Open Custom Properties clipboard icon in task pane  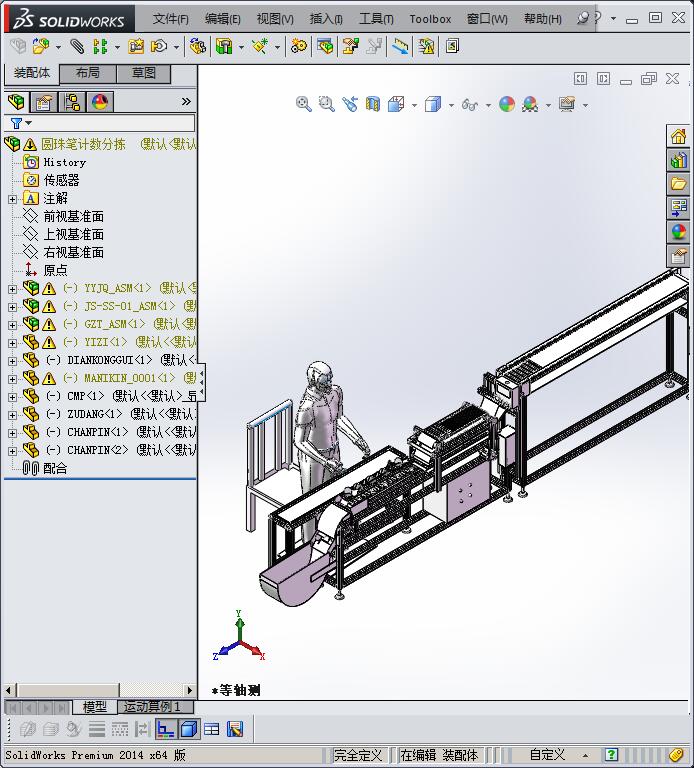tap(678, 256)
